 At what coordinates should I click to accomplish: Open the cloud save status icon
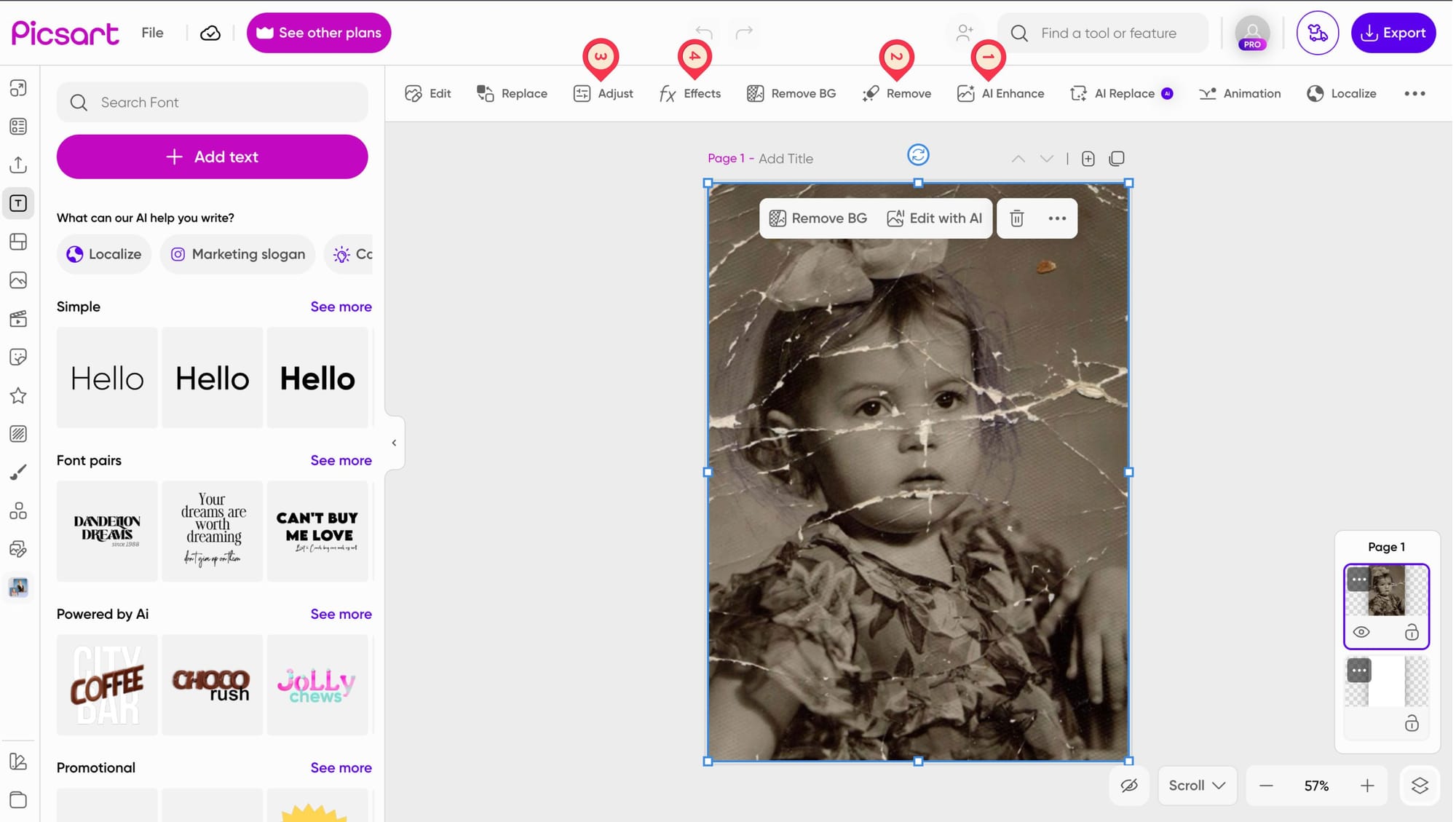pyautogui.click(x=210, y=33)
